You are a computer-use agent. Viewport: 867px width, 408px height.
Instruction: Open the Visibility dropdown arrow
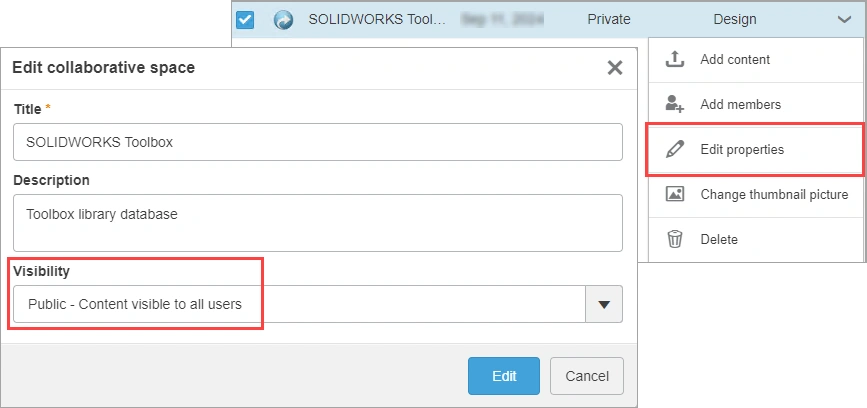603,304
